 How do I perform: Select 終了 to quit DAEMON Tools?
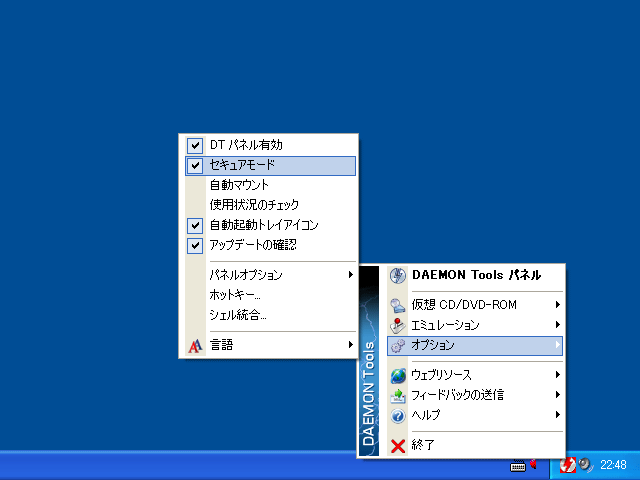pos(475,445)
